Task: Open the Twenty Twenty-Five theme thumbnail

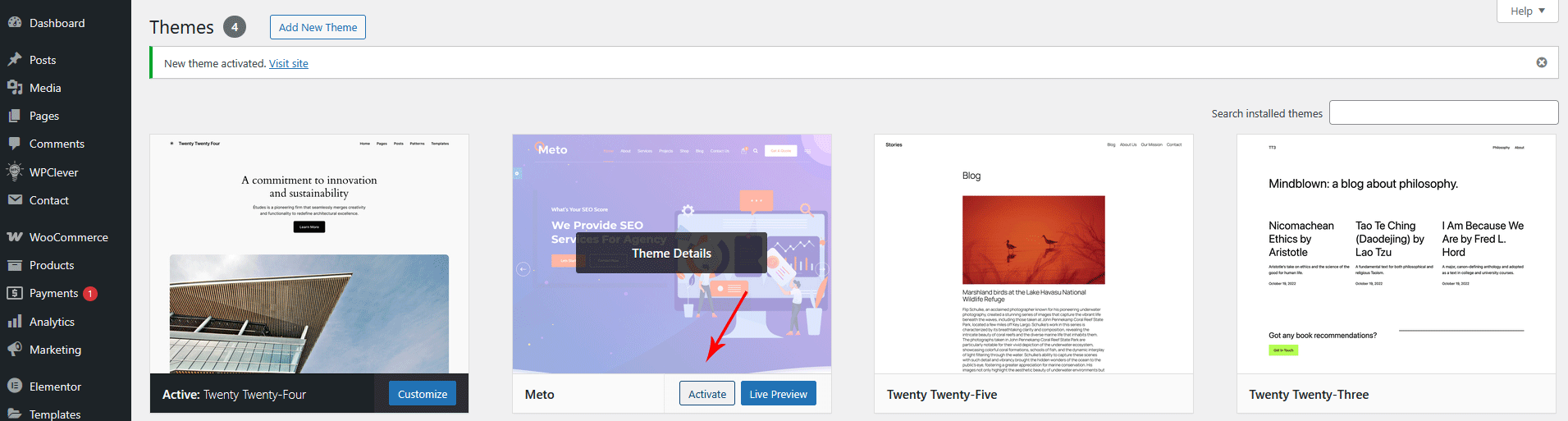Action: coord(1034,254)
